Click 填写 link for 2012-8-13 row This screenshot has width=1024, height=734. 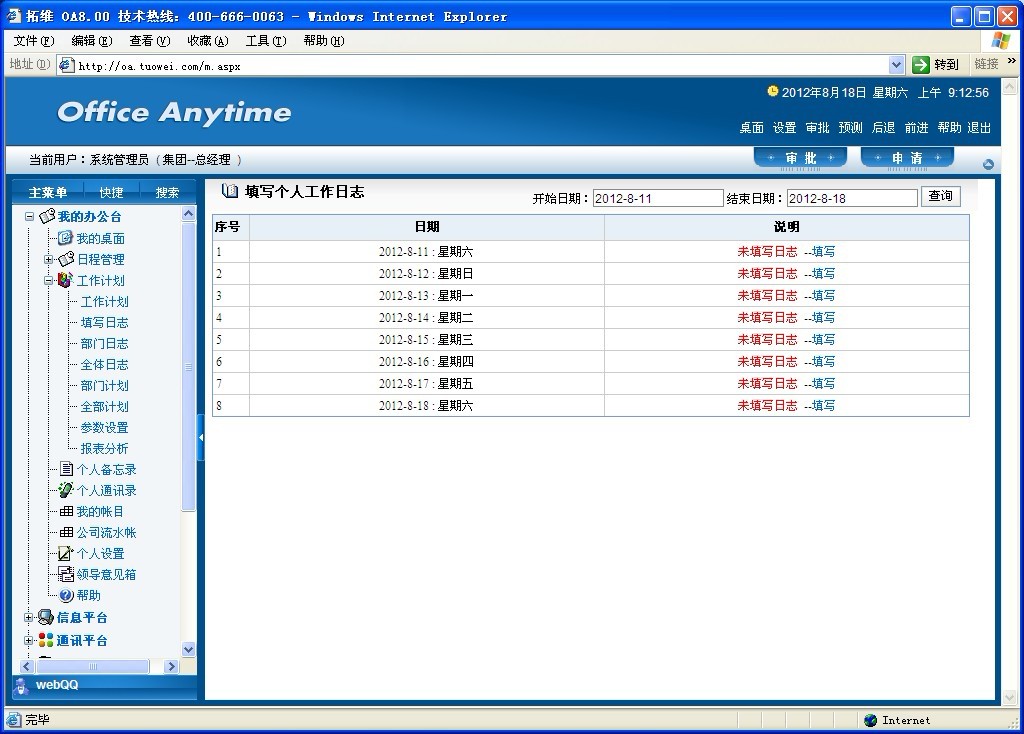(x=823, y=296)
